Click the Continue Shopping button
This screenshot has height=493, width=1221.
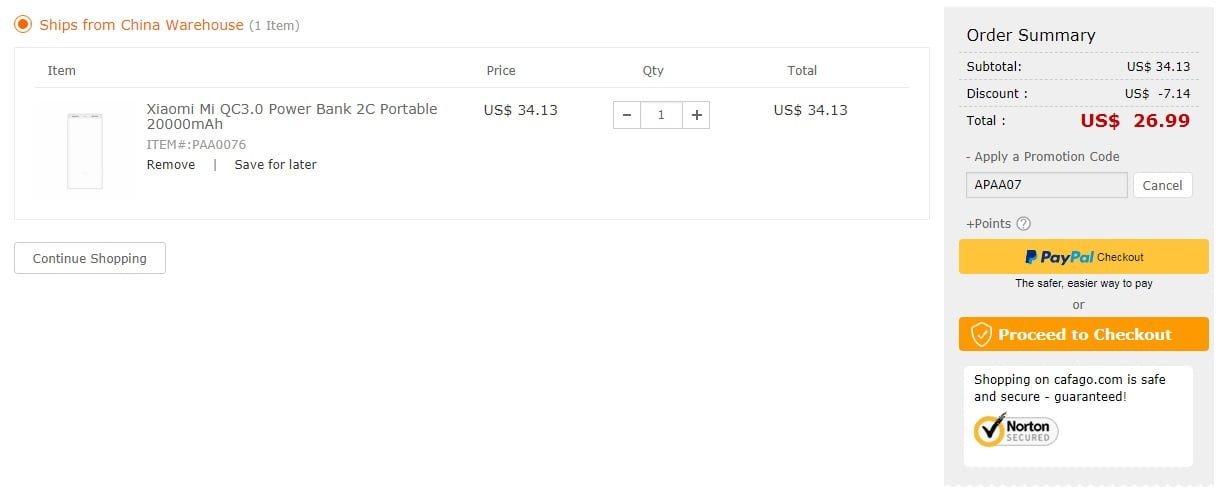[90, 258]
